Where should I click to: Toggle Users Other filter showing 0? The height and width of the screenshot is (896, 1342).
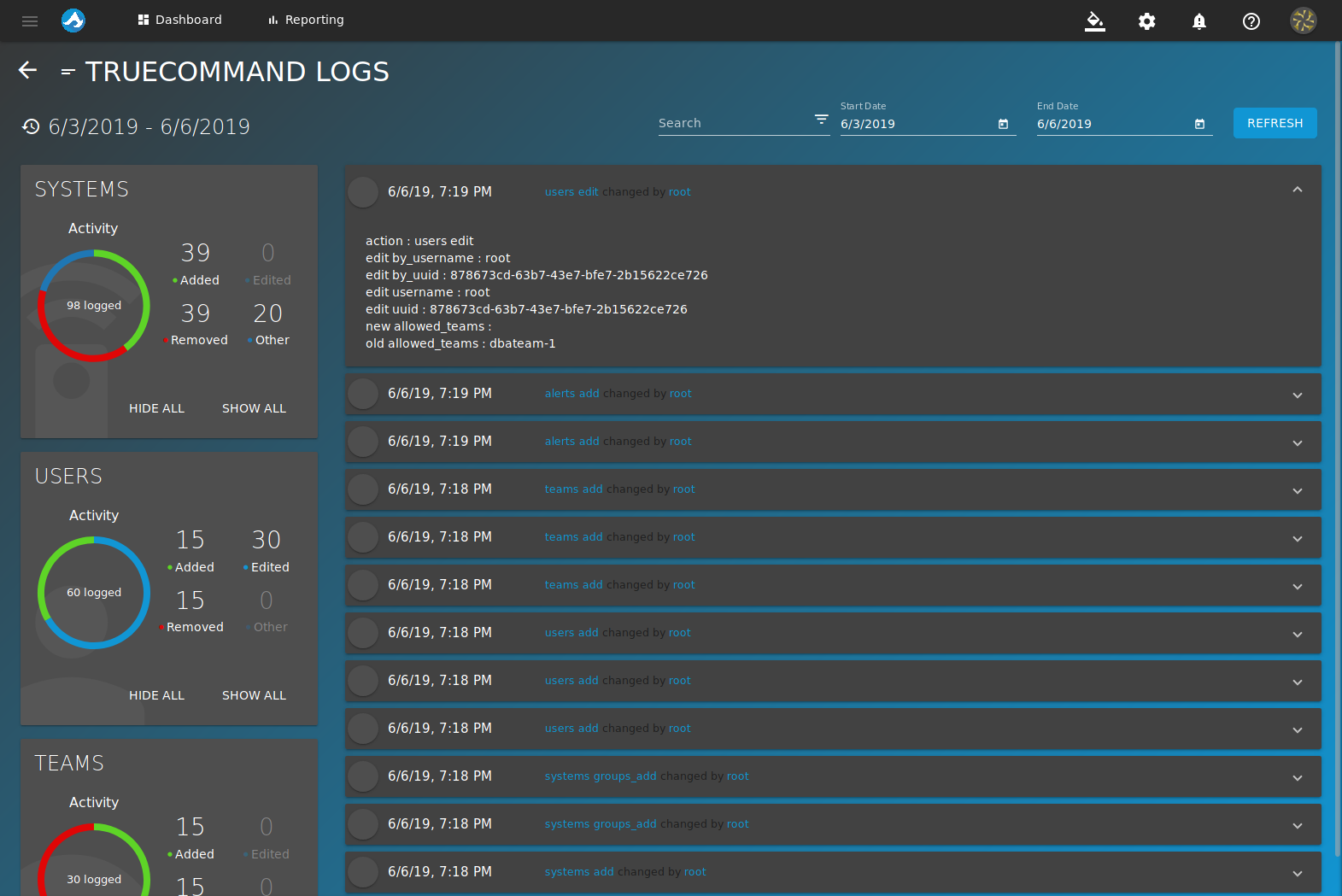267,612
